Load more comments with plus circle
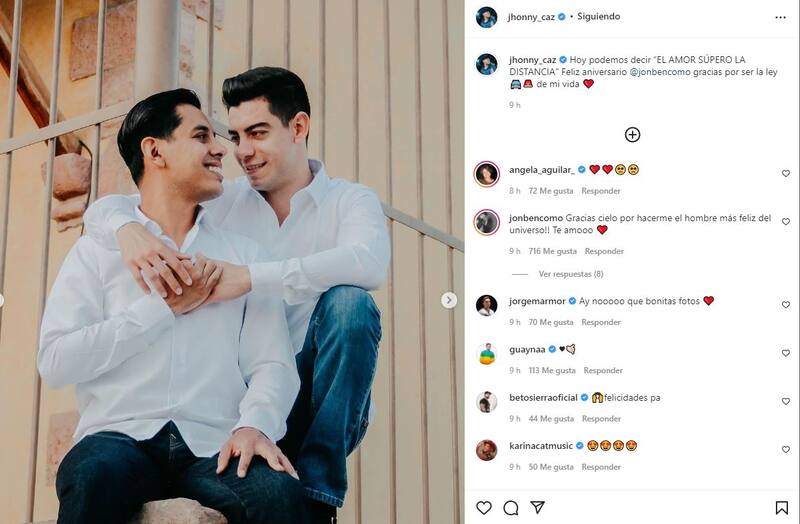800x524 pixels. coord(632,135)
